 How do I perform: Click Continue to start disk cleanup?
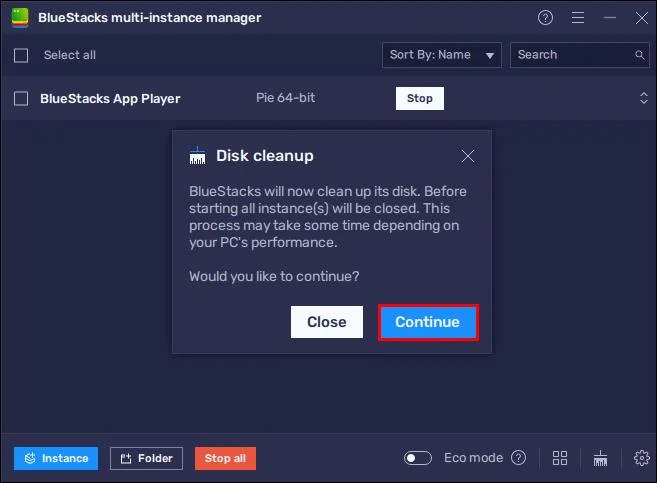pos(428,322)
